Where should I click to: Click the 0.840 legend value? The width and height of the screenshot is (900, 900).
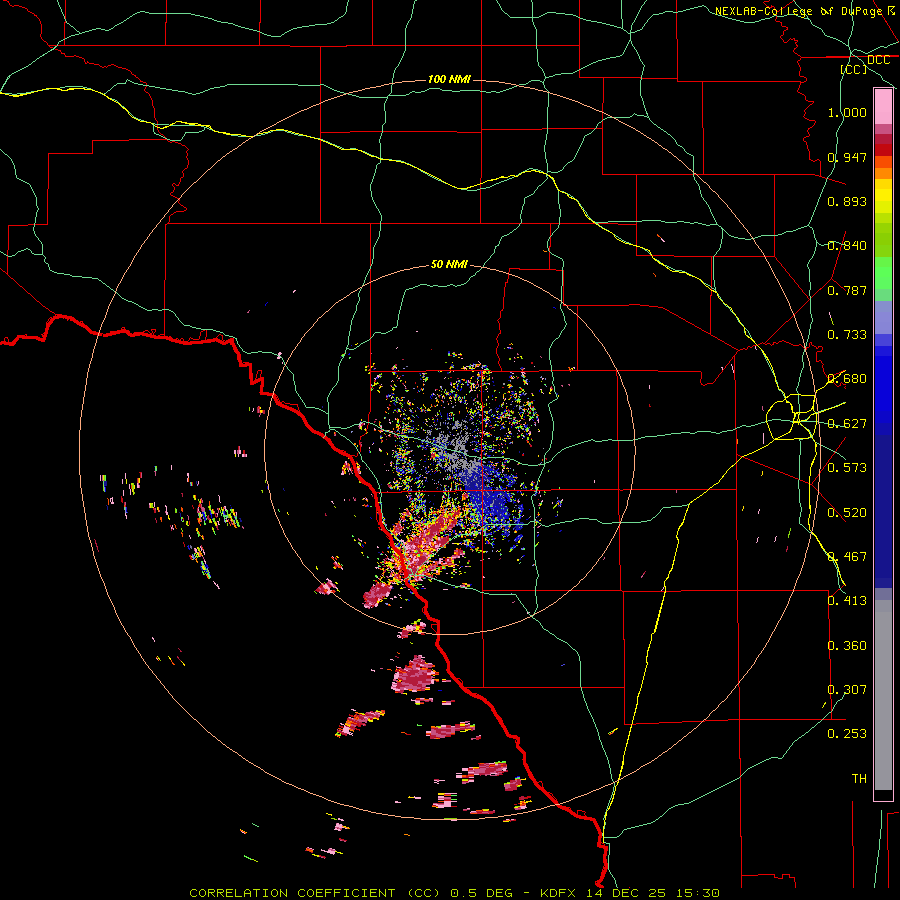pyautogui.click(x=847, y=246)
